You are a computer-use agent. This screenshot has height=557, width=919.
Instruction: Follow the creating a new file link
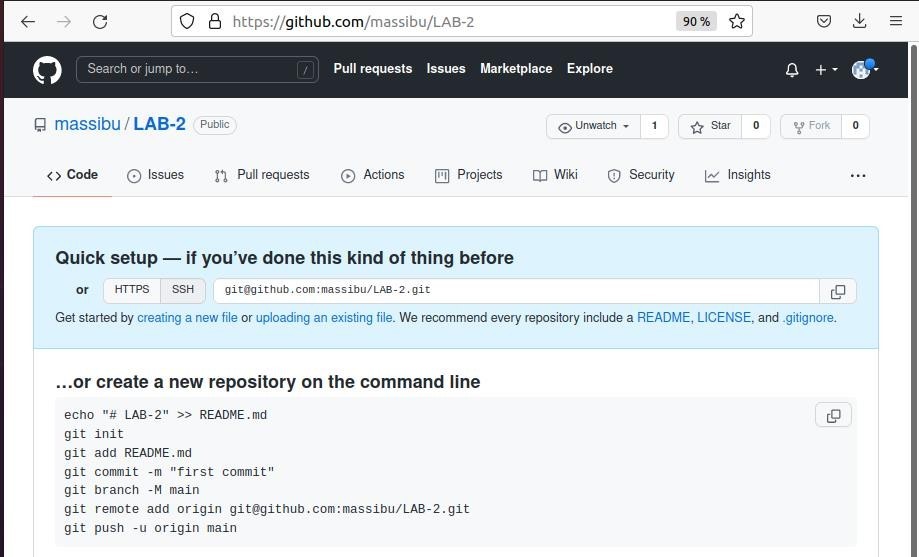[x=187, y=318]
